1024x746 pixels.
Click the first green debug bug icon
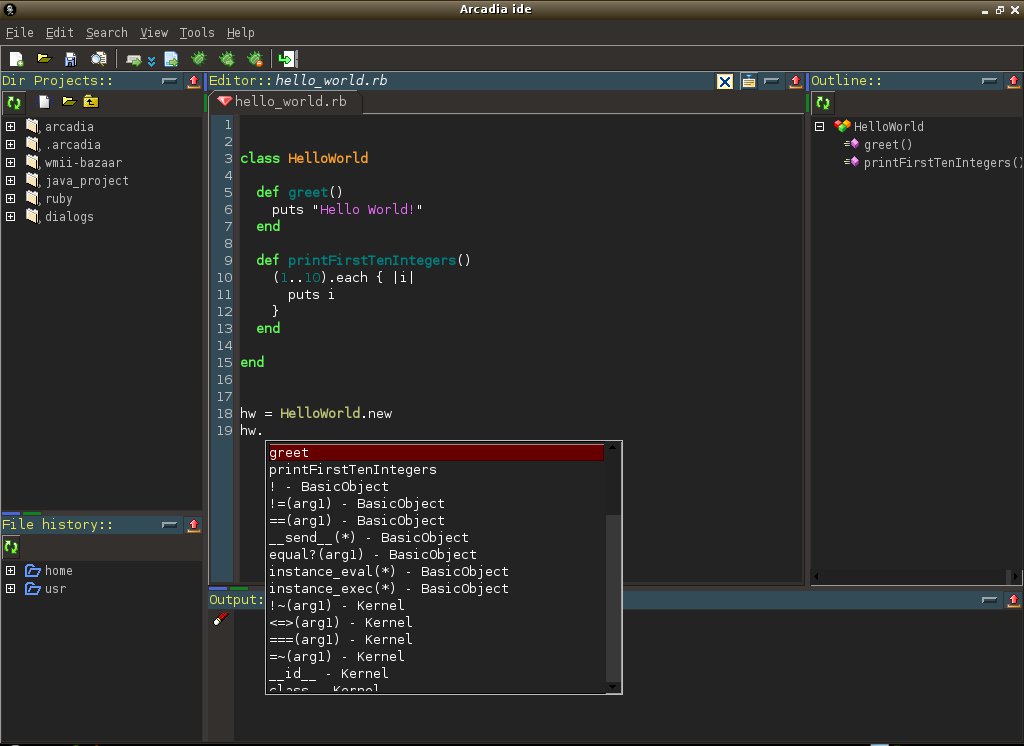[199, 59]
